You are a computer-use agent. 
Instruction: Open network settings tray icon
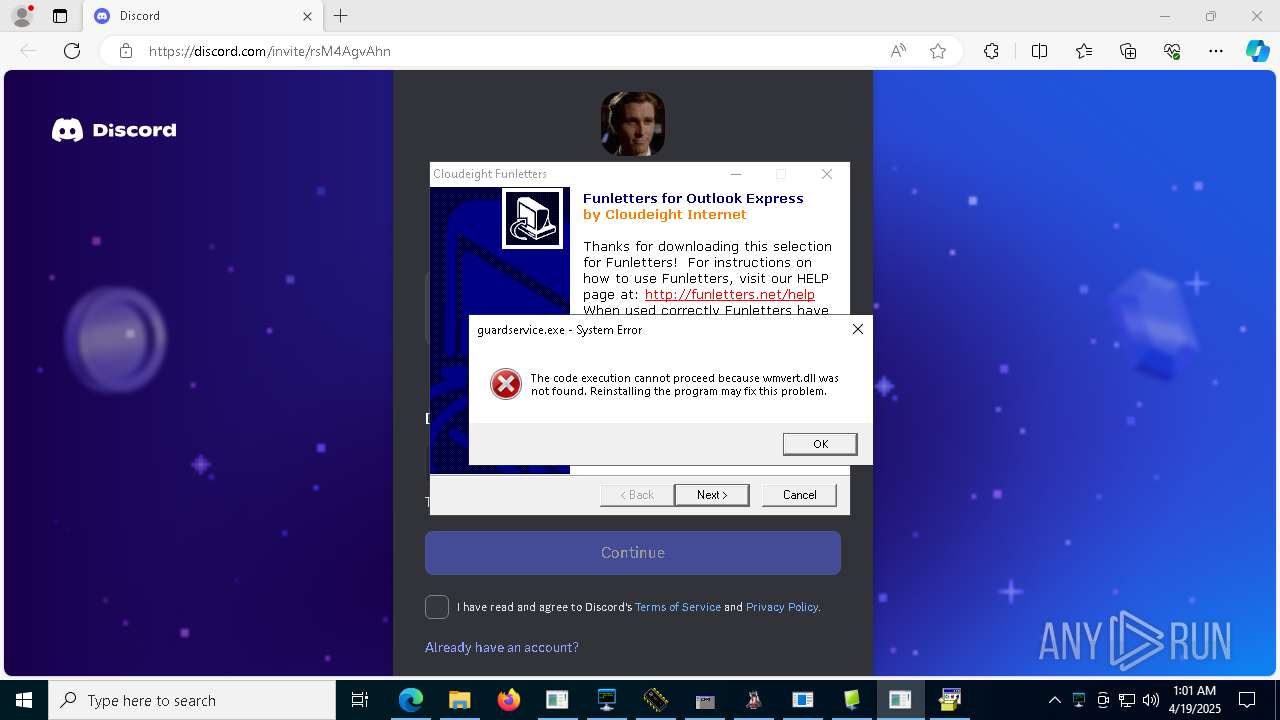tap(1127, 700)
